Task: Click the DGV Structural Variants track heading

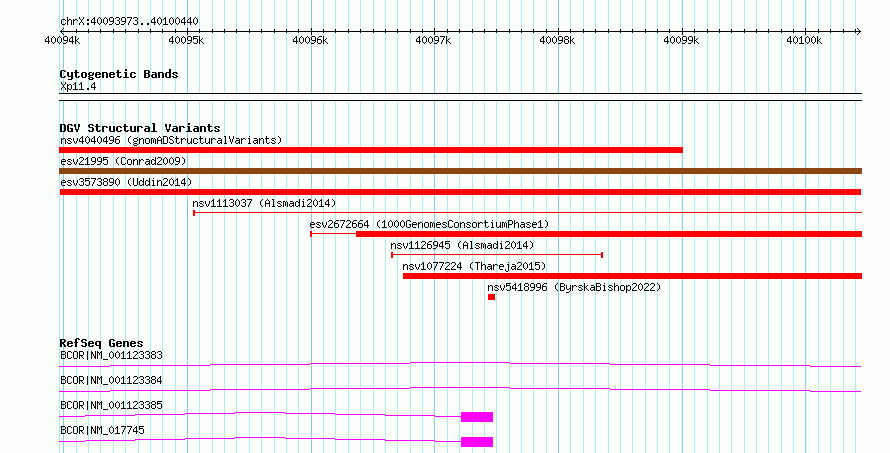Action: [x=140, y=128]
